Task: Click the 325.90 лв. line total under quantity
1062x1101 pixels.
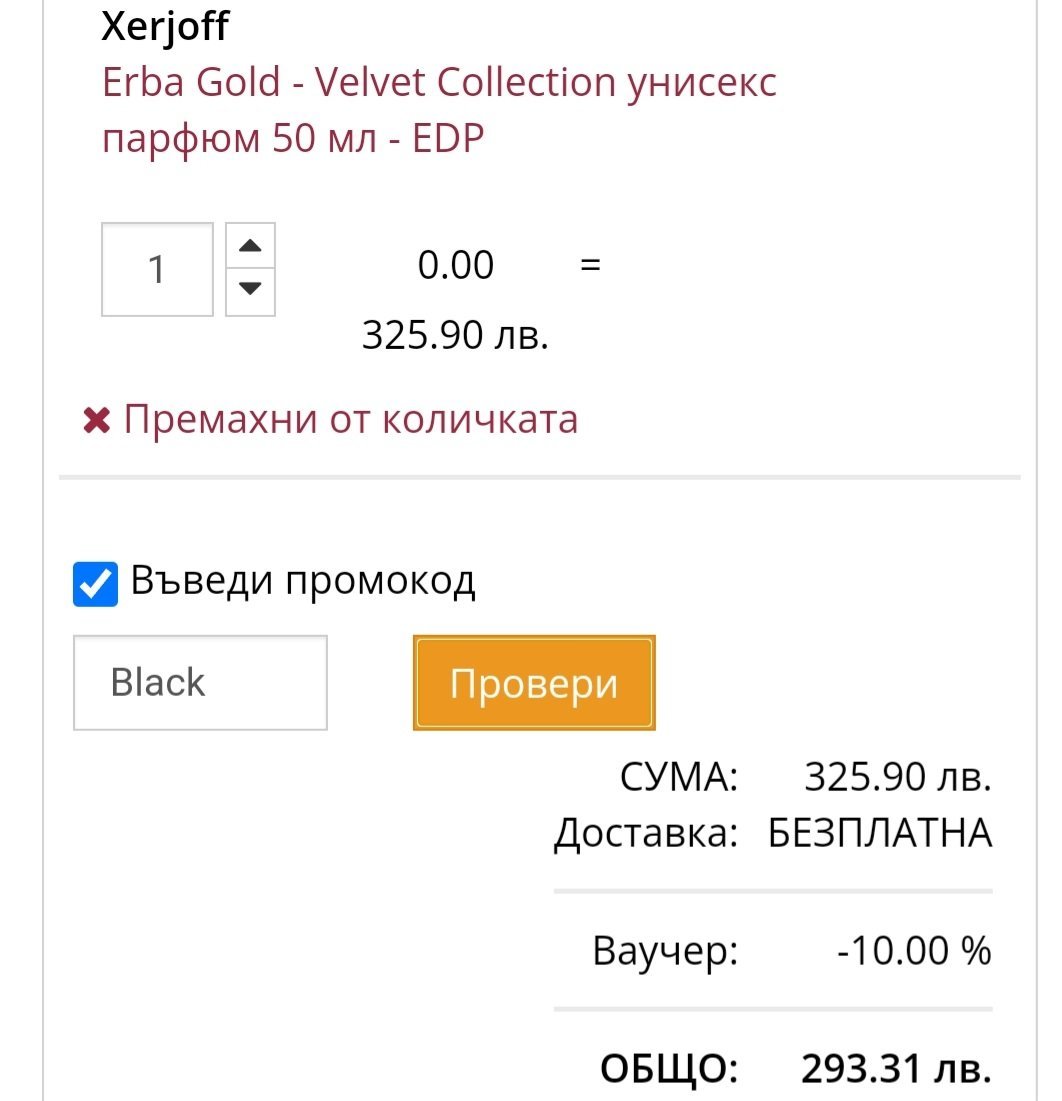Action: (x=455, y=335)
